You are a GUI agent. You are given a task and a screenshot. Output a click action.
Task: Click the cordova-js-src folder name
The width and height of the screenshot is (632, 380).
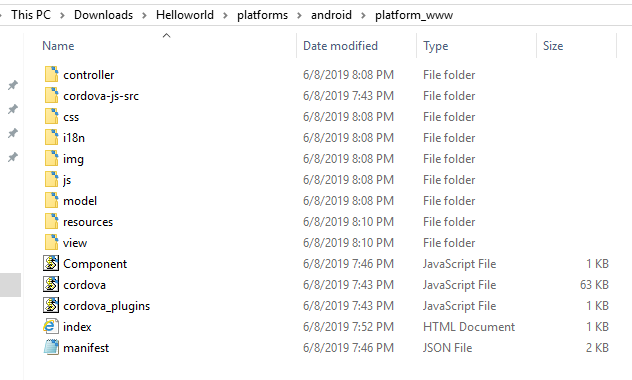(101, 96)
